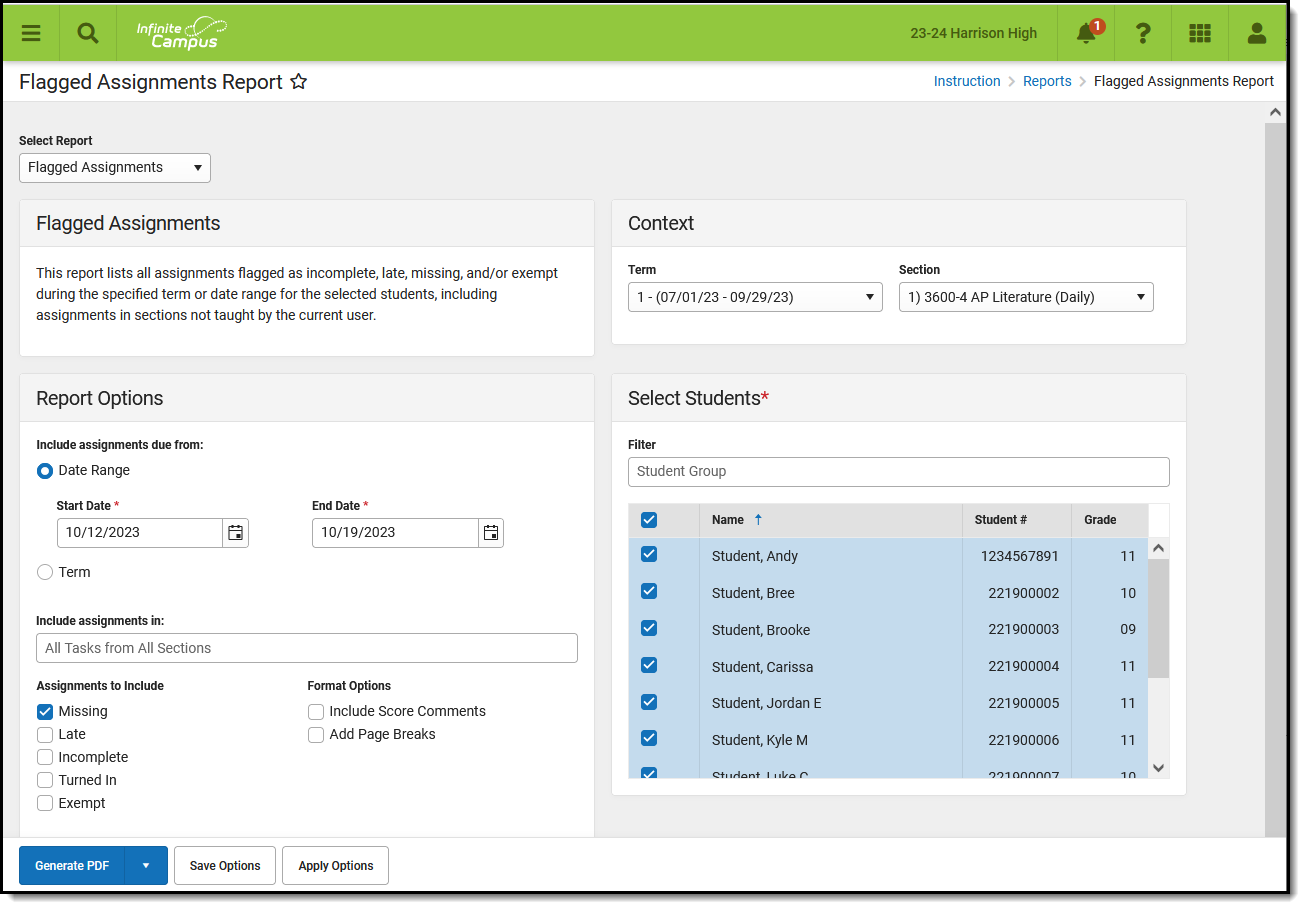
Task: Open the Section dropdown
Action: tap(1026, 297)
